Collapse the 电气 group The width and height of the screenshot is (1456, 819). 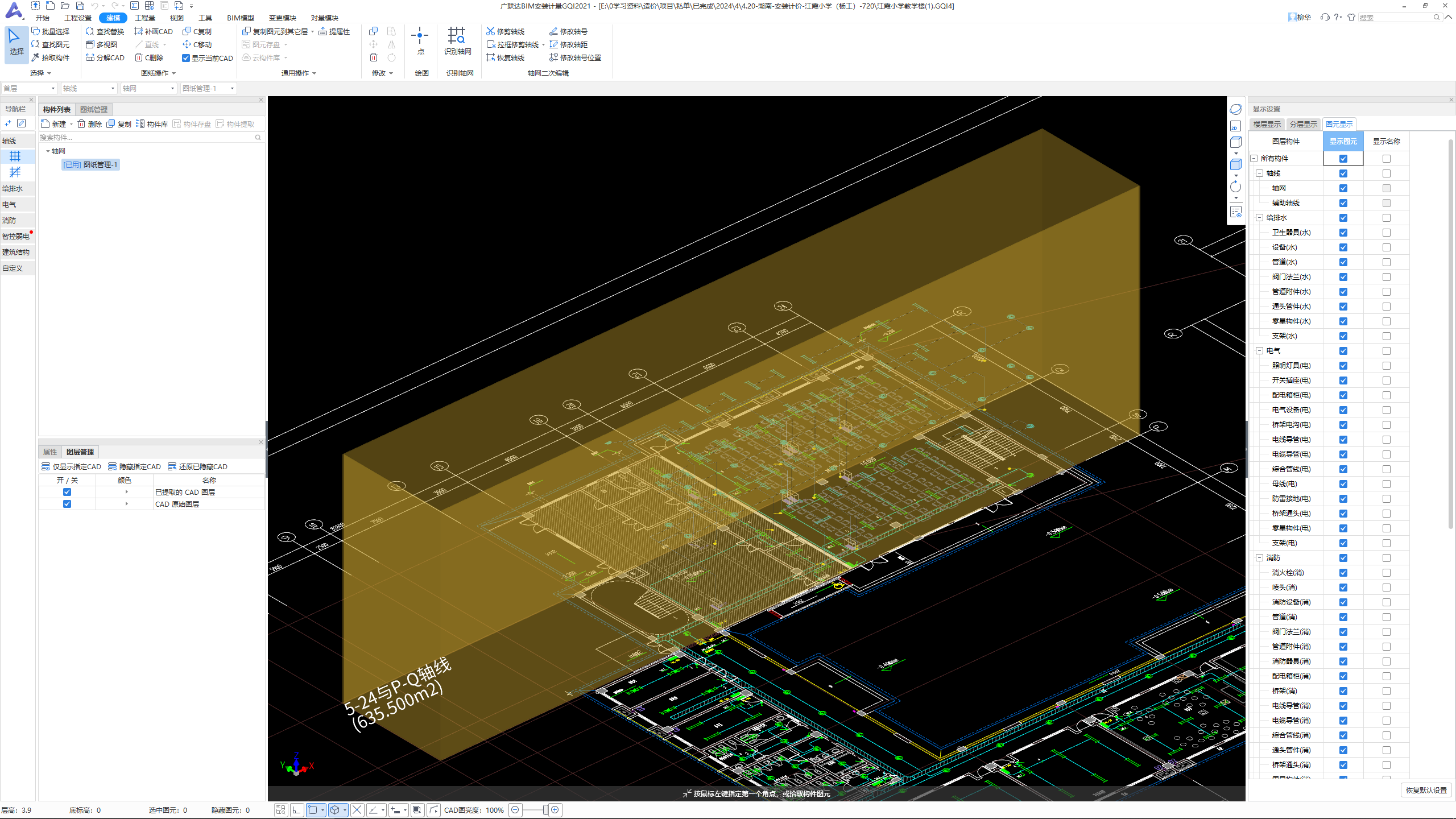tap(1260, 351)
